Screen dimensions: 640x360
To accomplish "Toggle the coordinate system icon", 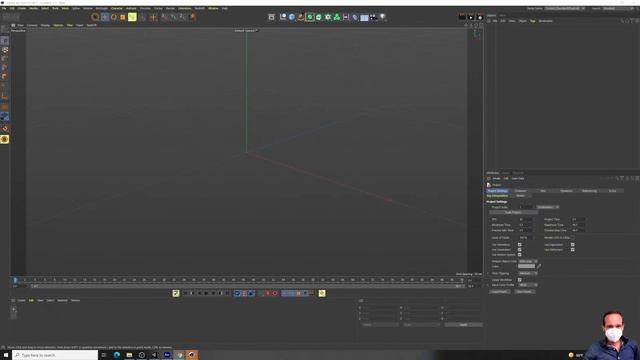I will (x=192, y=17).
